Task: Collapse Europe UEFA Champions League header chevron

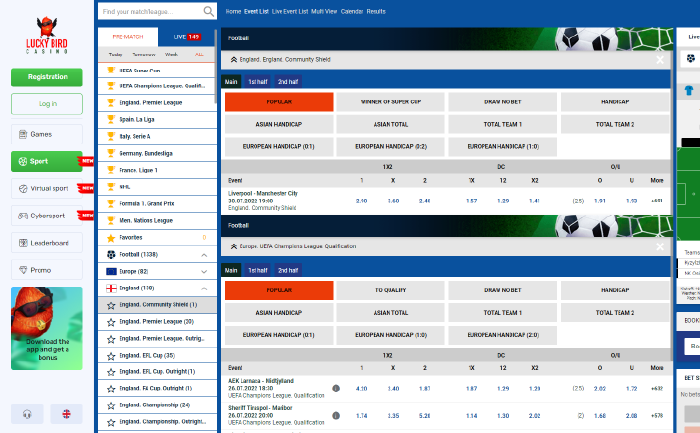Action: [x=233, y=246]
